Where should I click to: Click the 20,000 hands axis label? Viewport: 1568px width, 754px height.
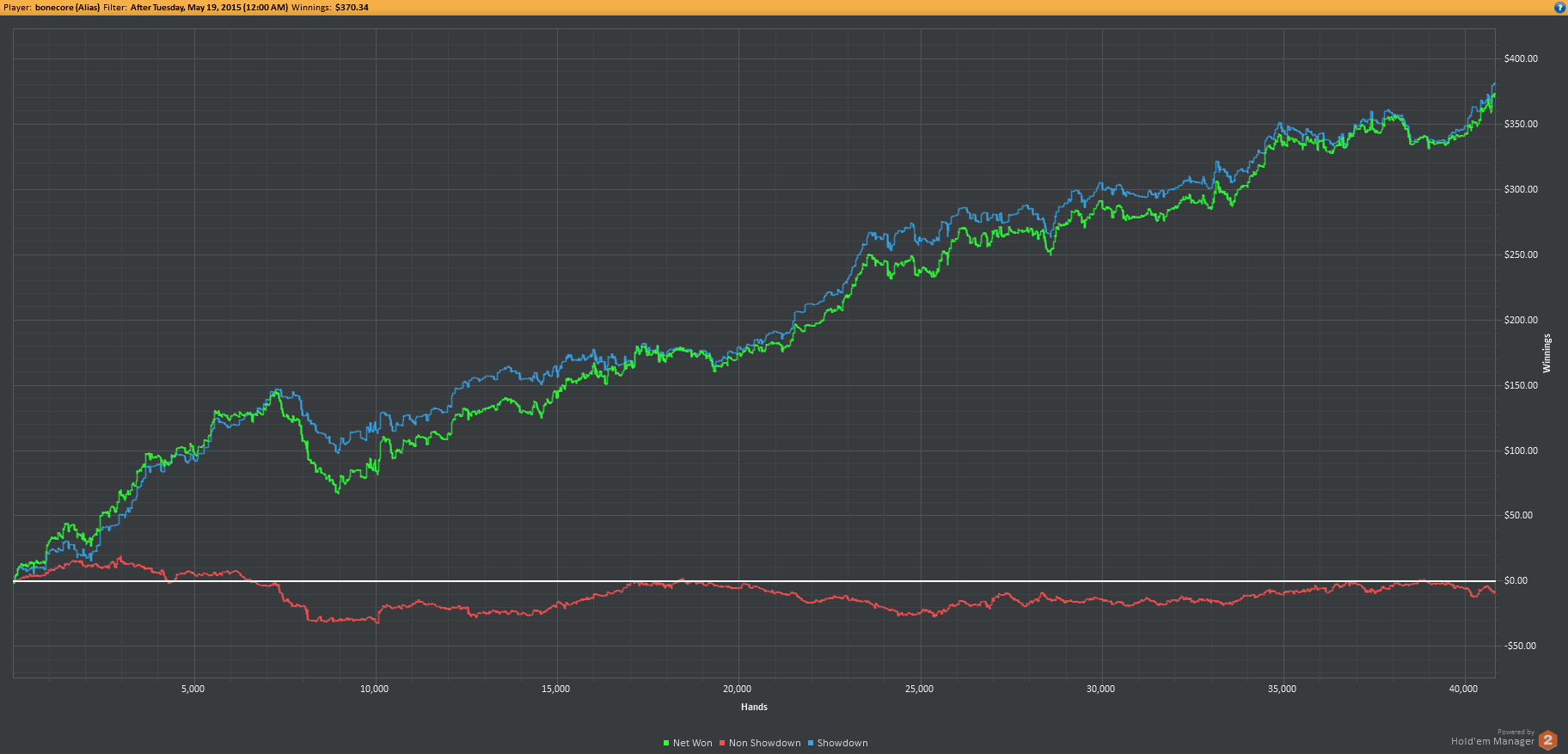[737, 689]
